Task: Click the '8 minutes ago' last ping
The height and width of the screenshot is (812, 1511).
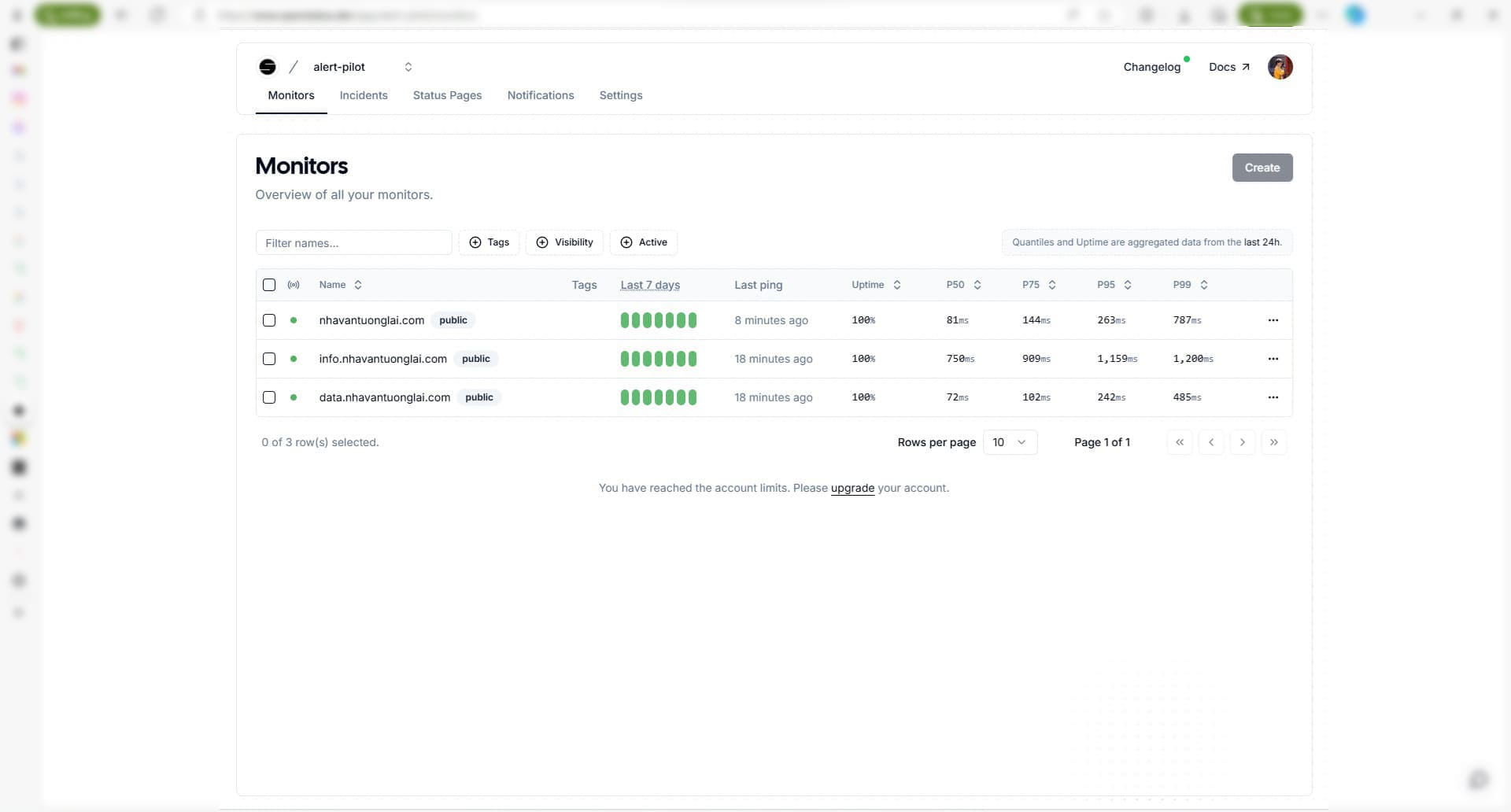Action: click(771, 320)
